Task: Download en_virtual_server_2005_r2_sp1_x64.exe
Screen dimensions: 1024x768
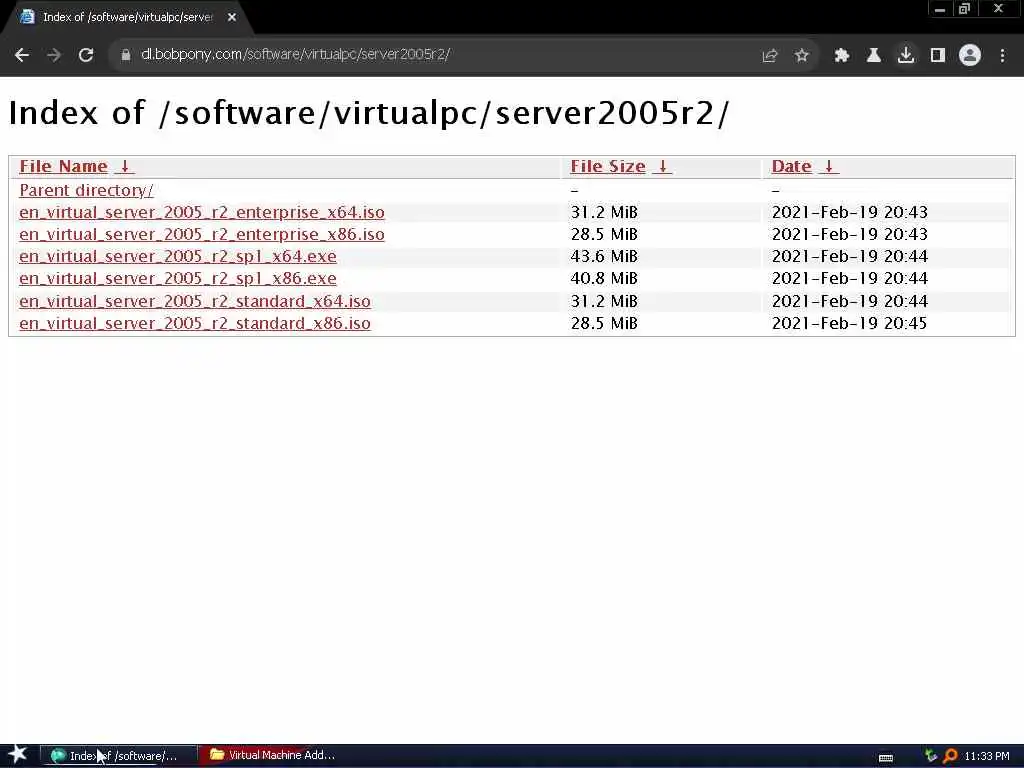Action: click(178, 257)
